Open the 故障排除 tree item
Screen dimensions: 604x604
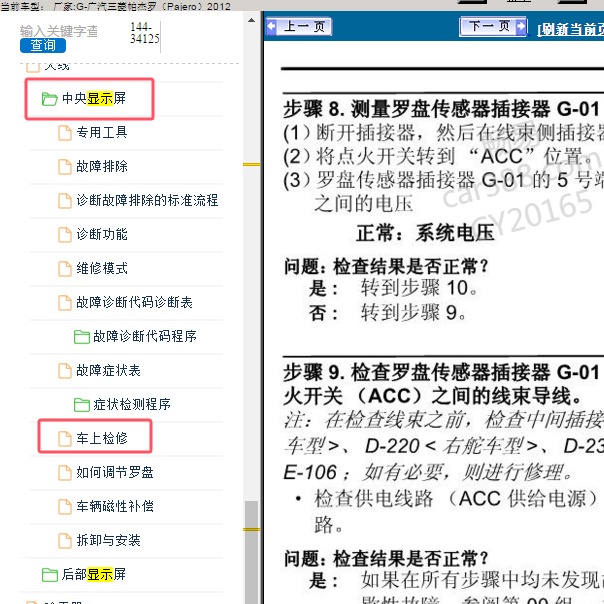tap(102, 166)
